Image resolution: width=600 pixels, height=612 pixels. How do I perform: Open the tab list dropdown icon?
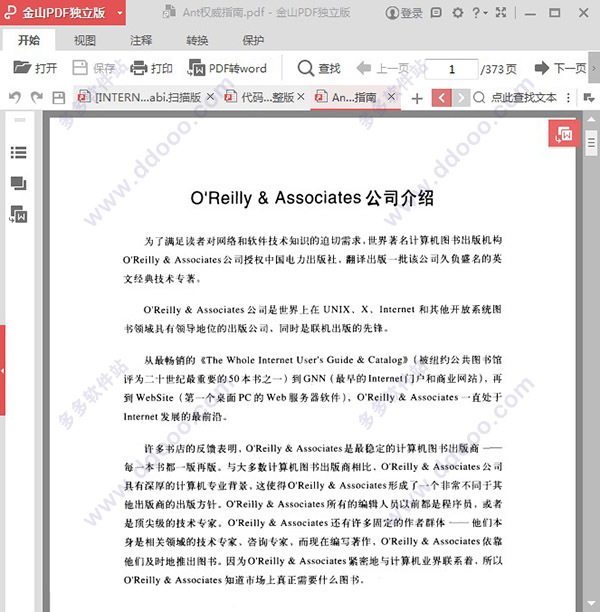[x=589, y=98]
